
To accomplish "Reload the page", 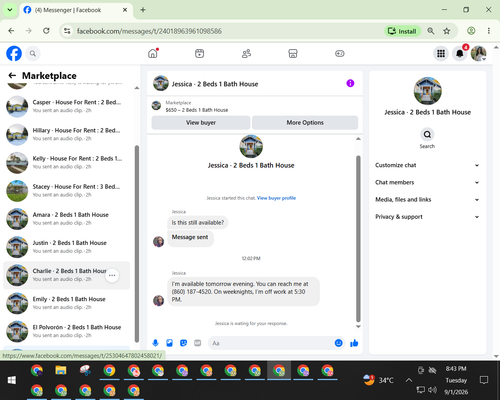I will pyautogui.click(x=46, y=31).
